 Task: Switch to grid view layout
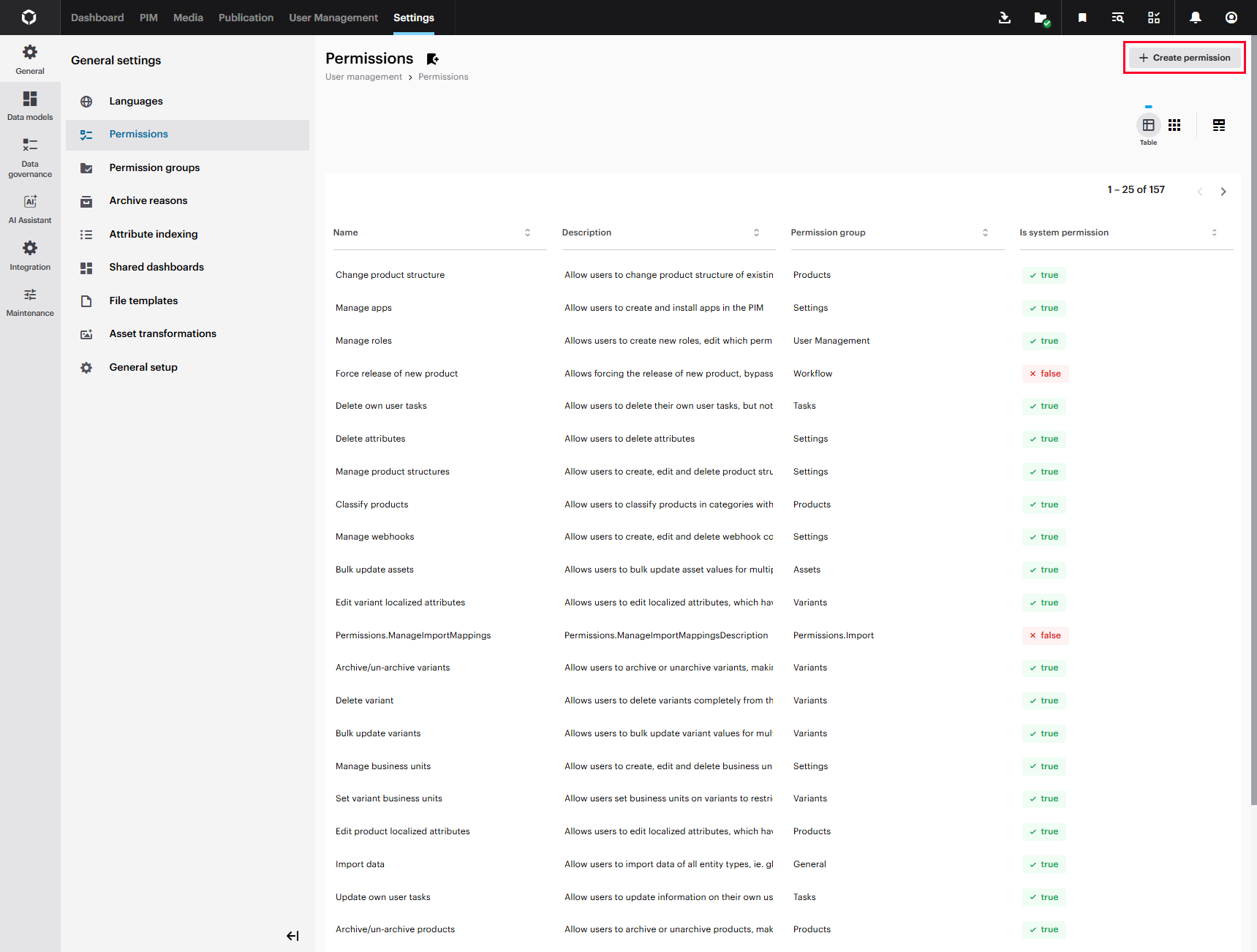coord(1174,125)
